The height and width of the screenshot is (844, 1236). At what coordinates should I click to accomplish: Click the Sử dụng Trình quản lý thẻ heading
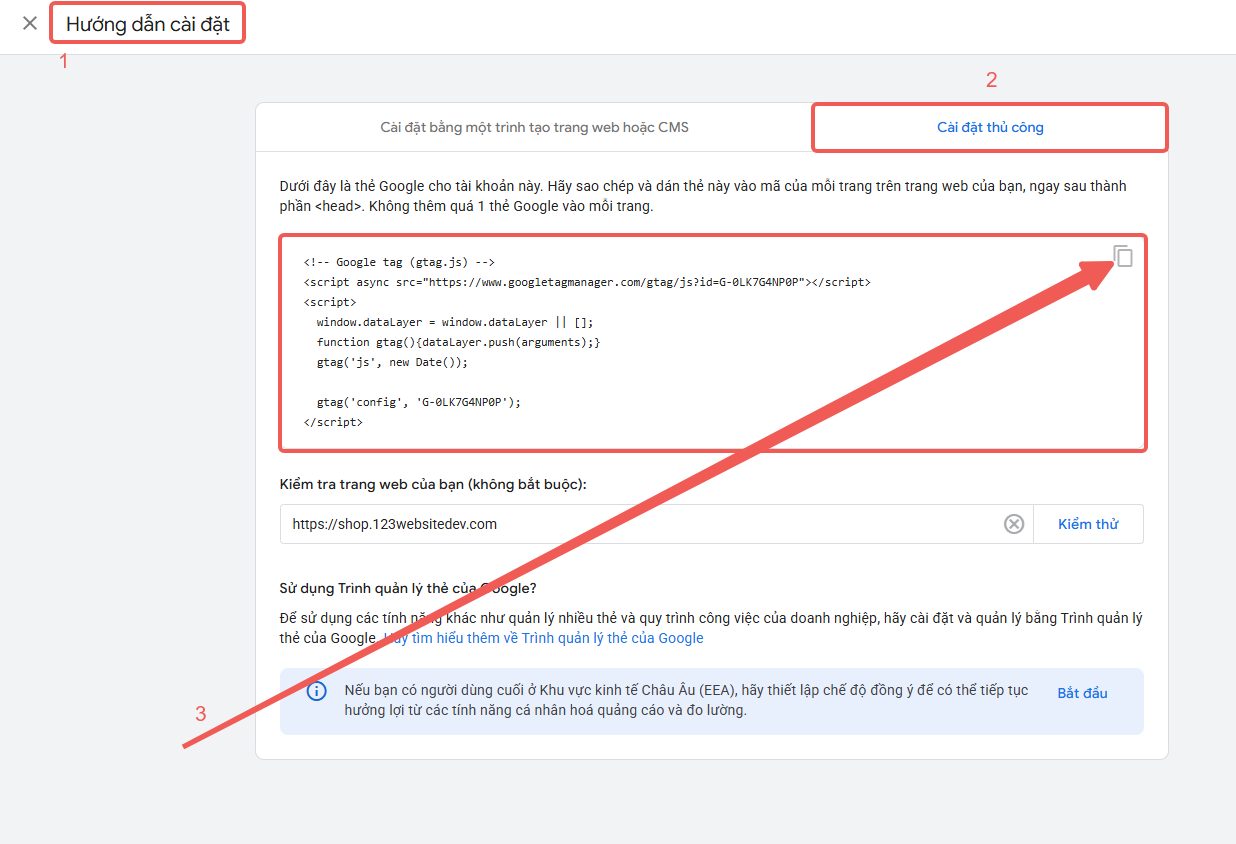[408, 588]
